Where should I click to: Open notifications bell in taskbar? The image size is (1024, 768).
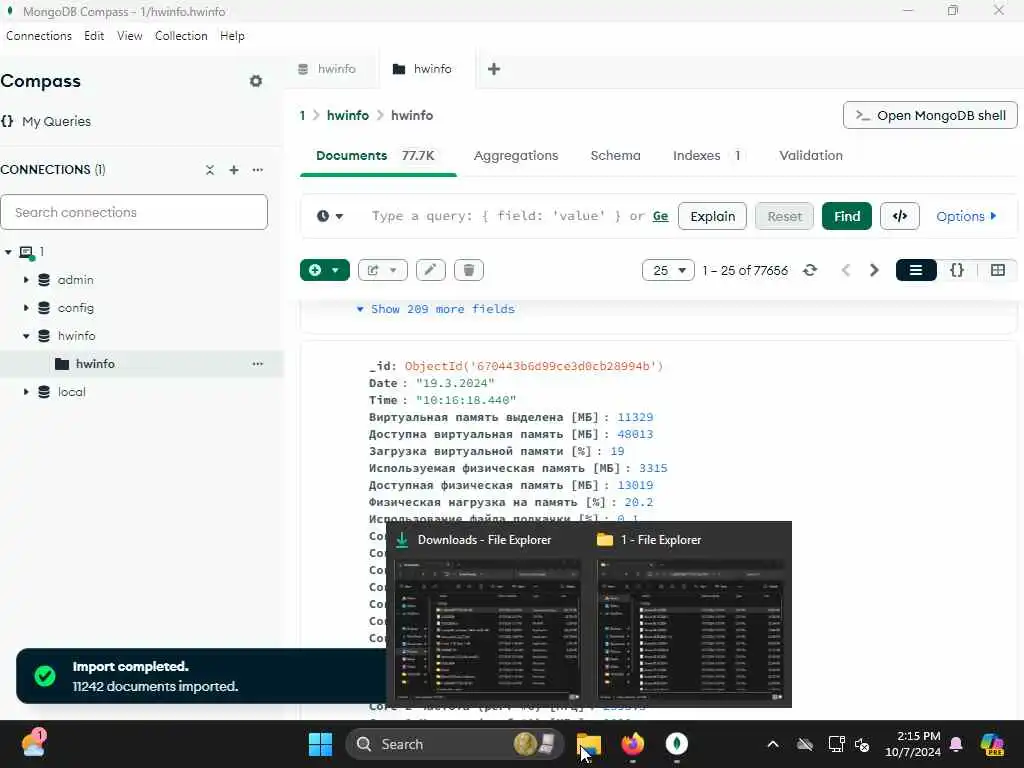tap(956, 744)
